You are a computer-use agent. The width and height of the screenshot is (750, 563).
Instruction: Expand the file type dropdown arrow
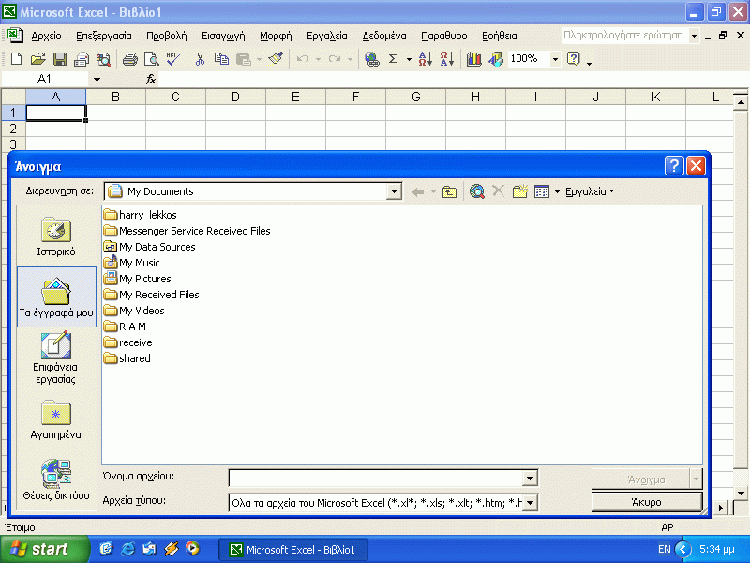click(x=530, y=503)
